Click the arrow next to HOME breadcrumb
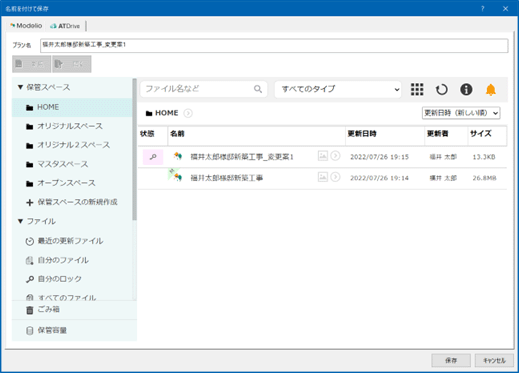This screenshot has width=519, height=373. (x=188, y=113)
